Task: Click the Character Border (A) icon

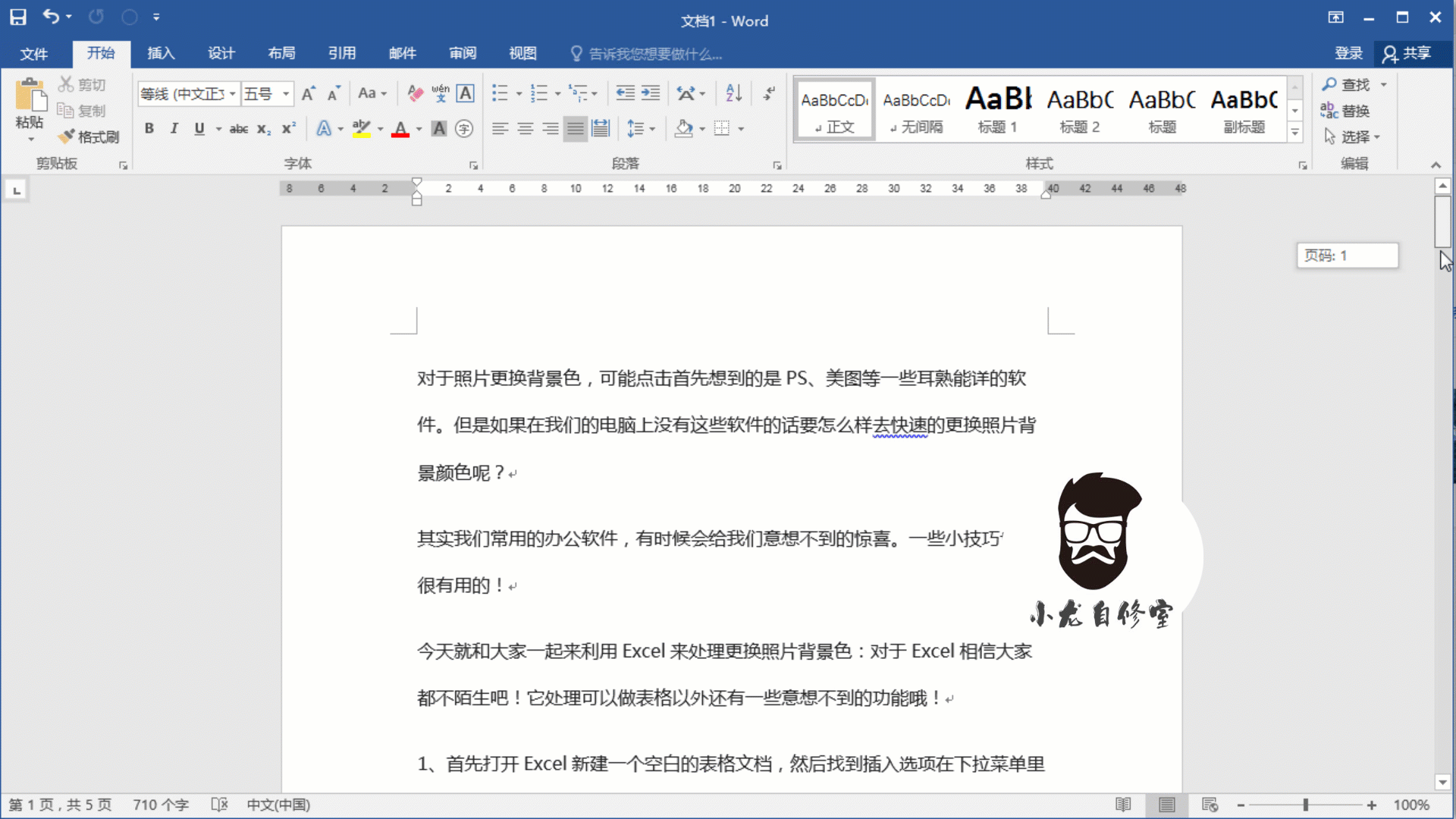Action: pyautogui.click(x=466, y=93)
